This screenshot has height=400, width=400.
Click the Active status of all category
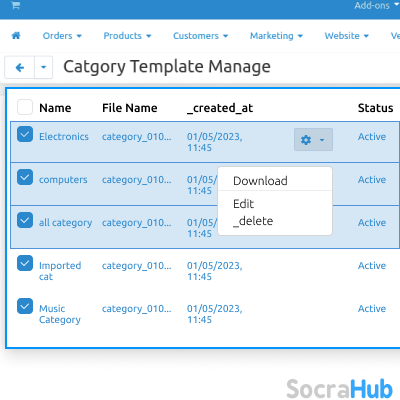372,222
